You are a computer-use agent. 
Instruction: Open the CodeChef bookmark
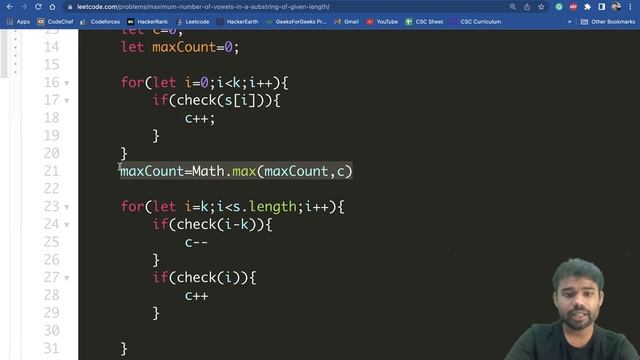click(56, 22)
